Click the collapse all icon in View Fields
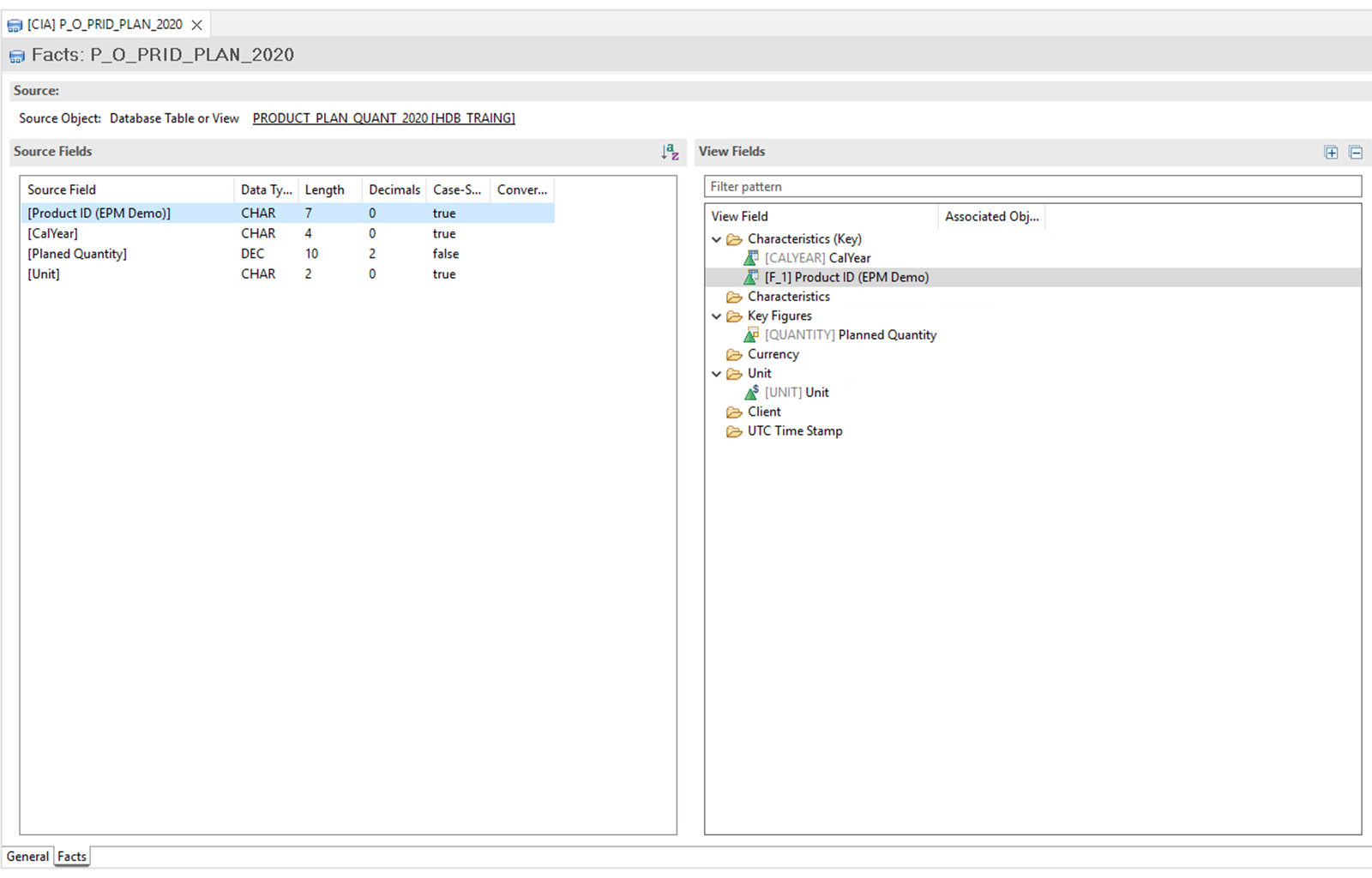Screen dimensions: 1372x878 pyautogui.click(x=1356, y=153)
